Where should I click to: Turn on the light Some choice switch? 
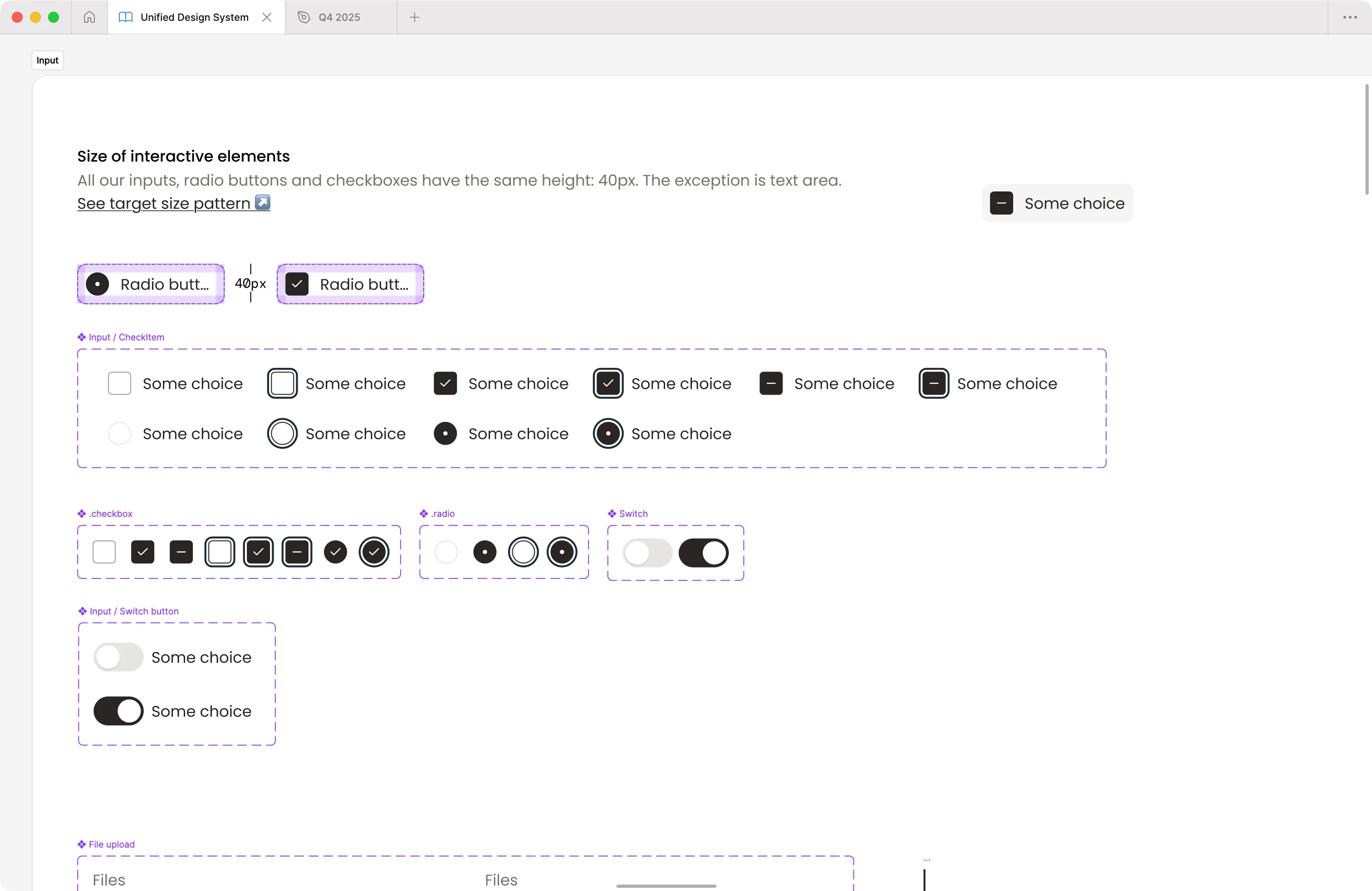(118, 656)
